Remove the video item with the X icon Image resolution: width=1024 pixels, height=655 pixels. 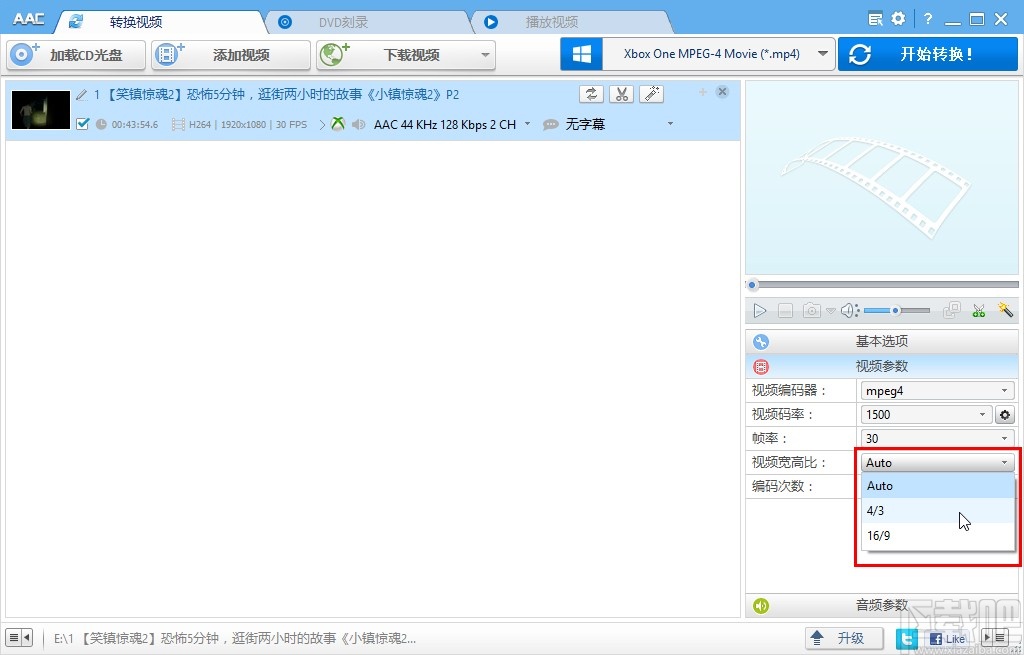click(722, 91)
